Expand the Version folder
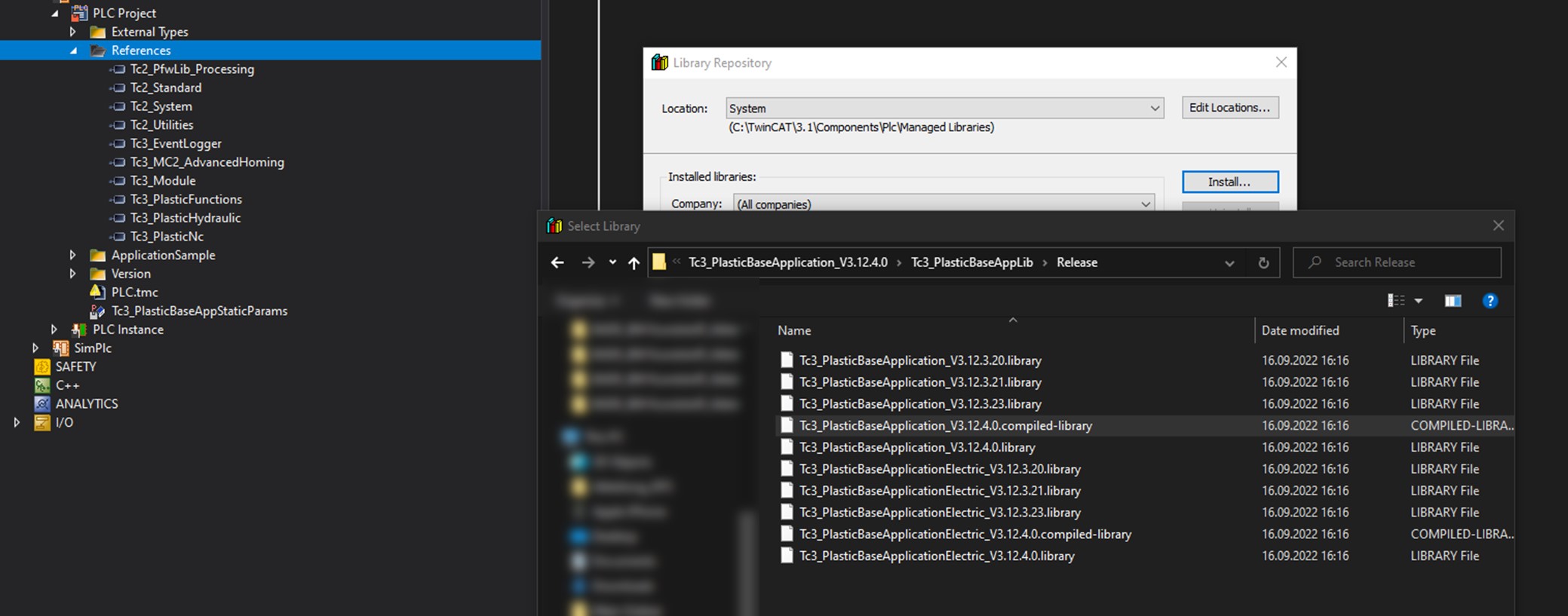Screen dimensions: 1568x616 pyautogui.click(x=73, y=274)
